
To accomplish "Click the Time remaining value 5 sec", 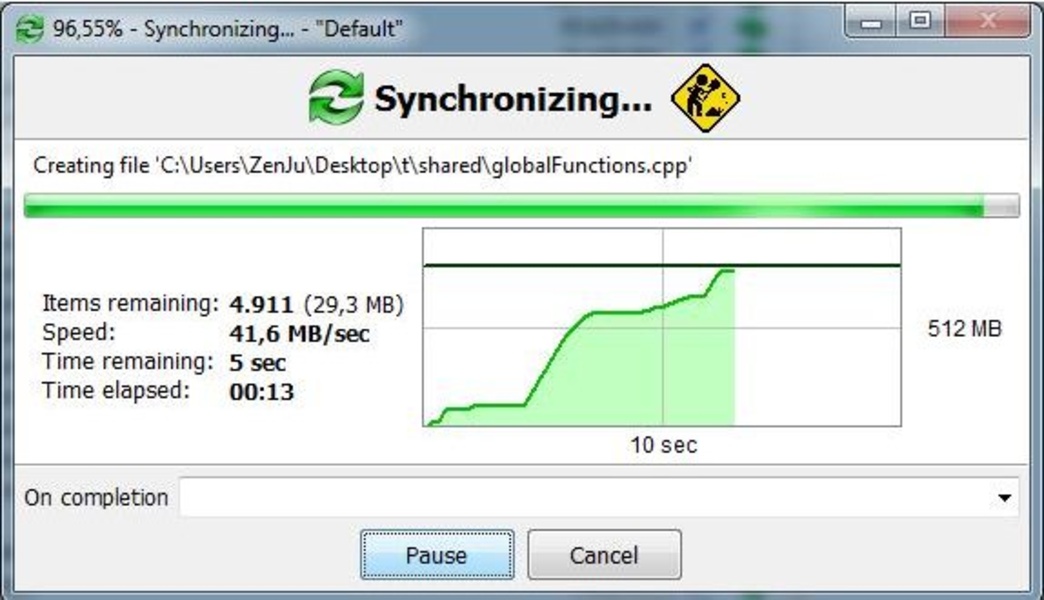I will (x=258, y=363).
